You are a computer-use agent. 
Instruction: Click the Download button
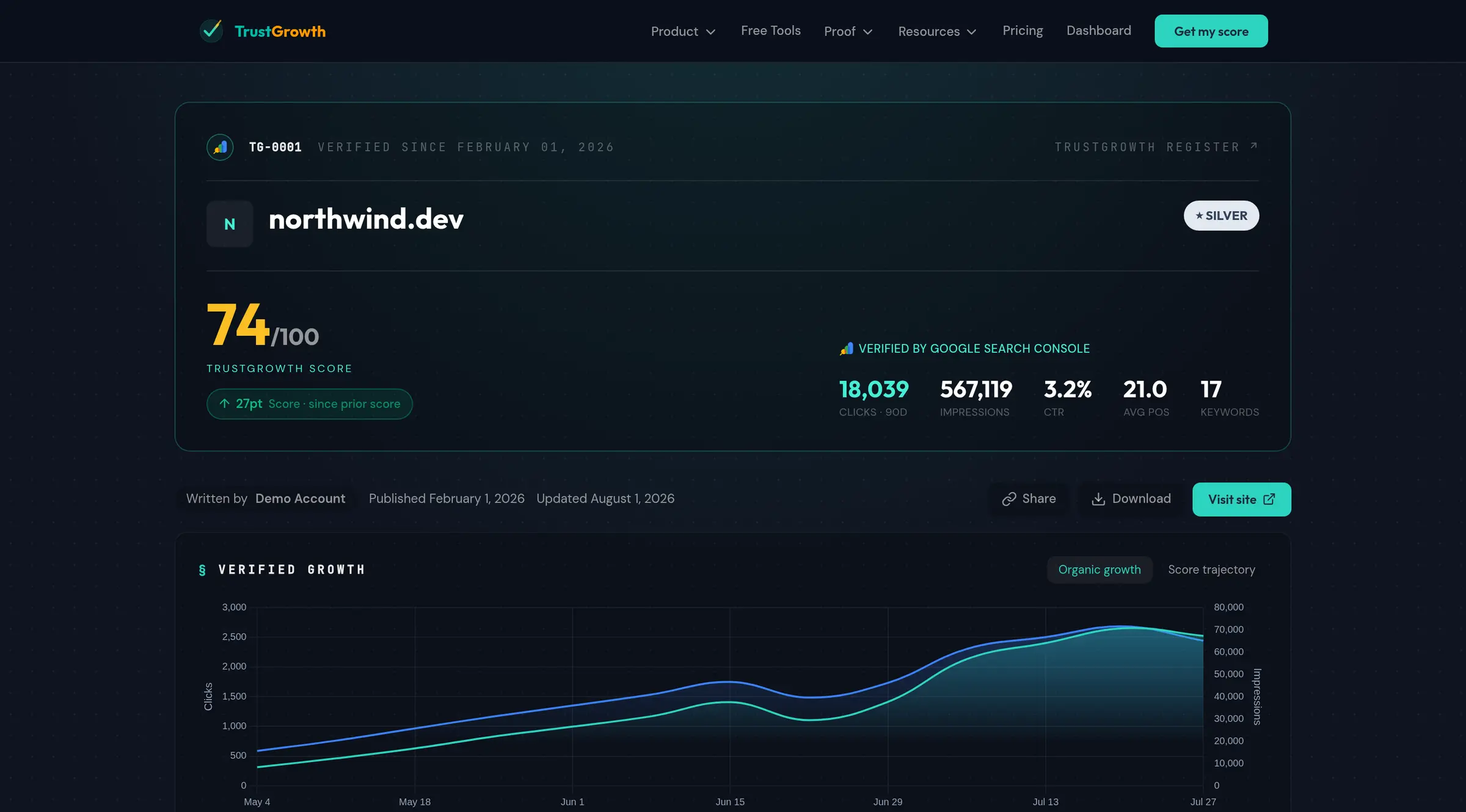1131,499
